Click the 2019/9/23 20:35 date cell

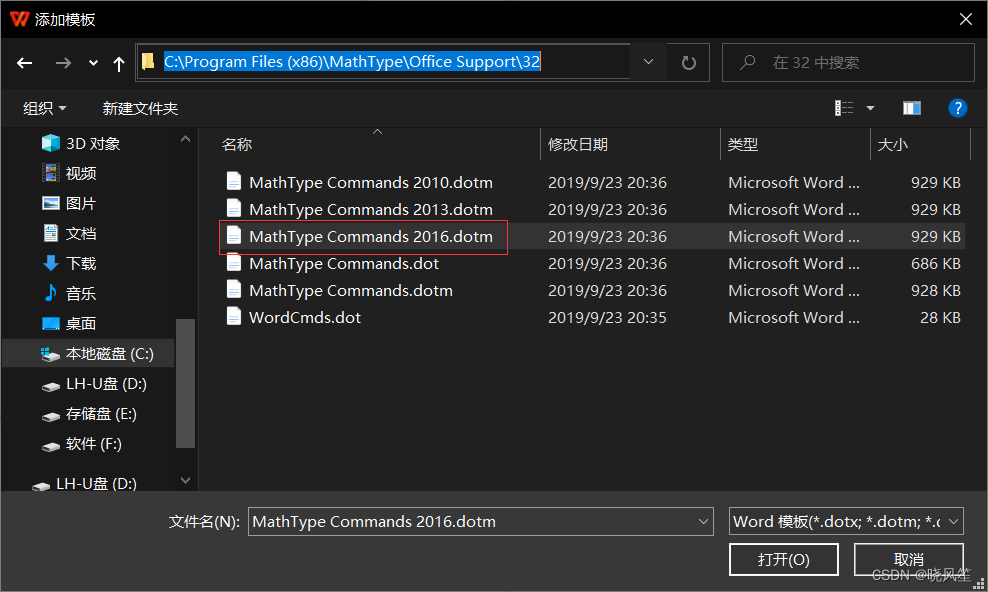pos(607,318)
